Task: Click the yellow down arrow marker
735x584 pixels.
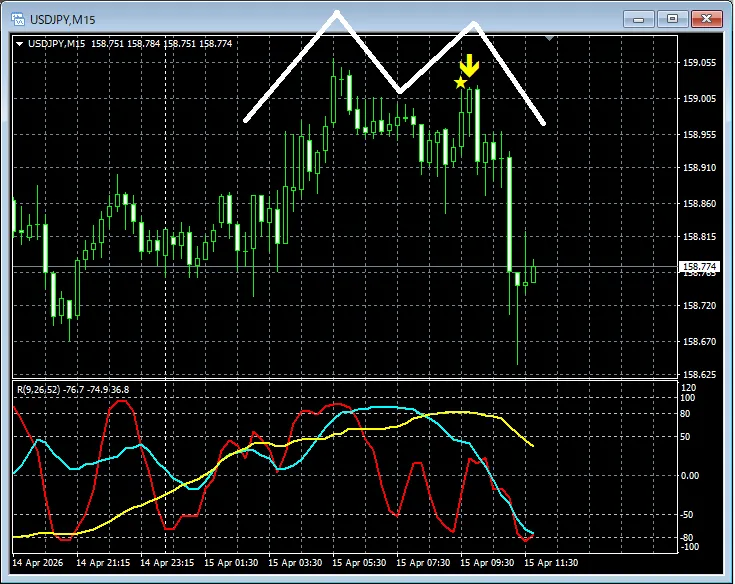Action: (469, 66)
